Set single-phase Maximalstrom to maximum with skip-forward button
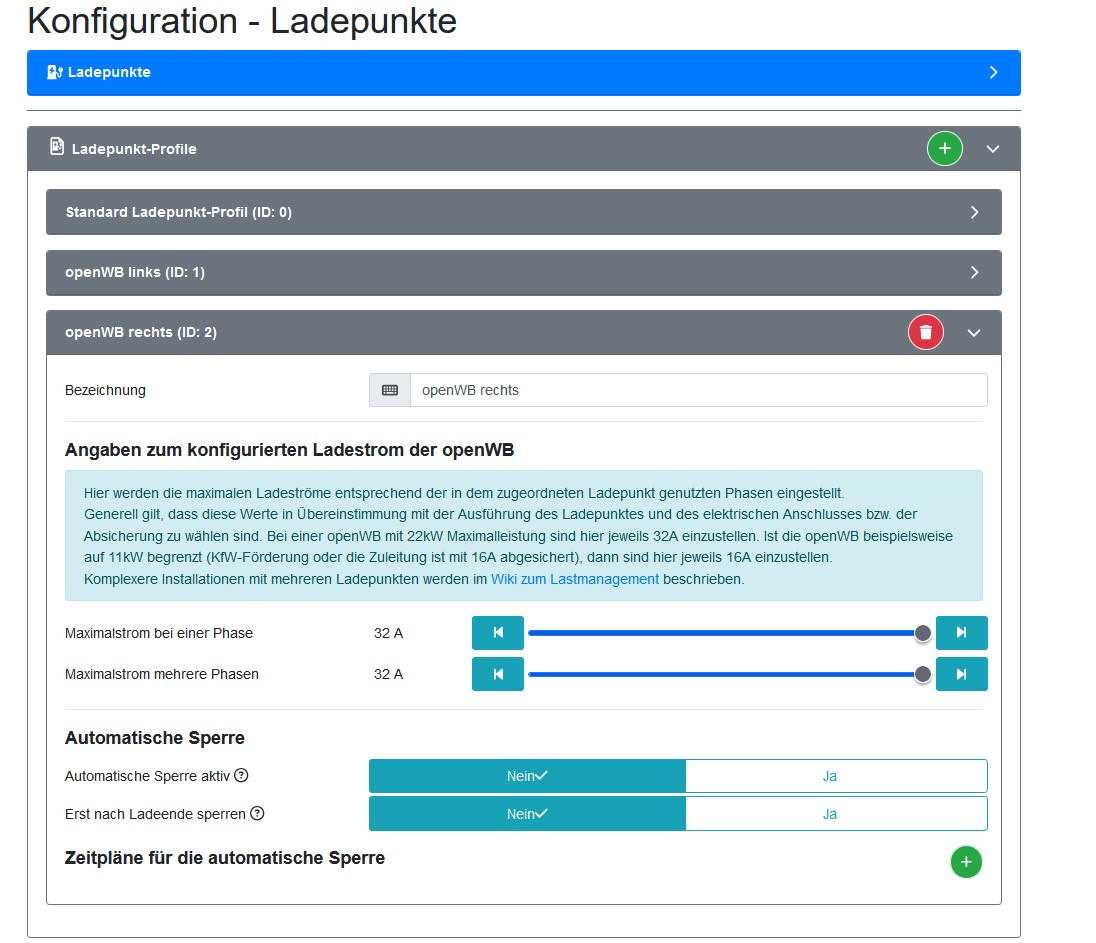This screenshot has height=943, width=1096. coord(962,633)
